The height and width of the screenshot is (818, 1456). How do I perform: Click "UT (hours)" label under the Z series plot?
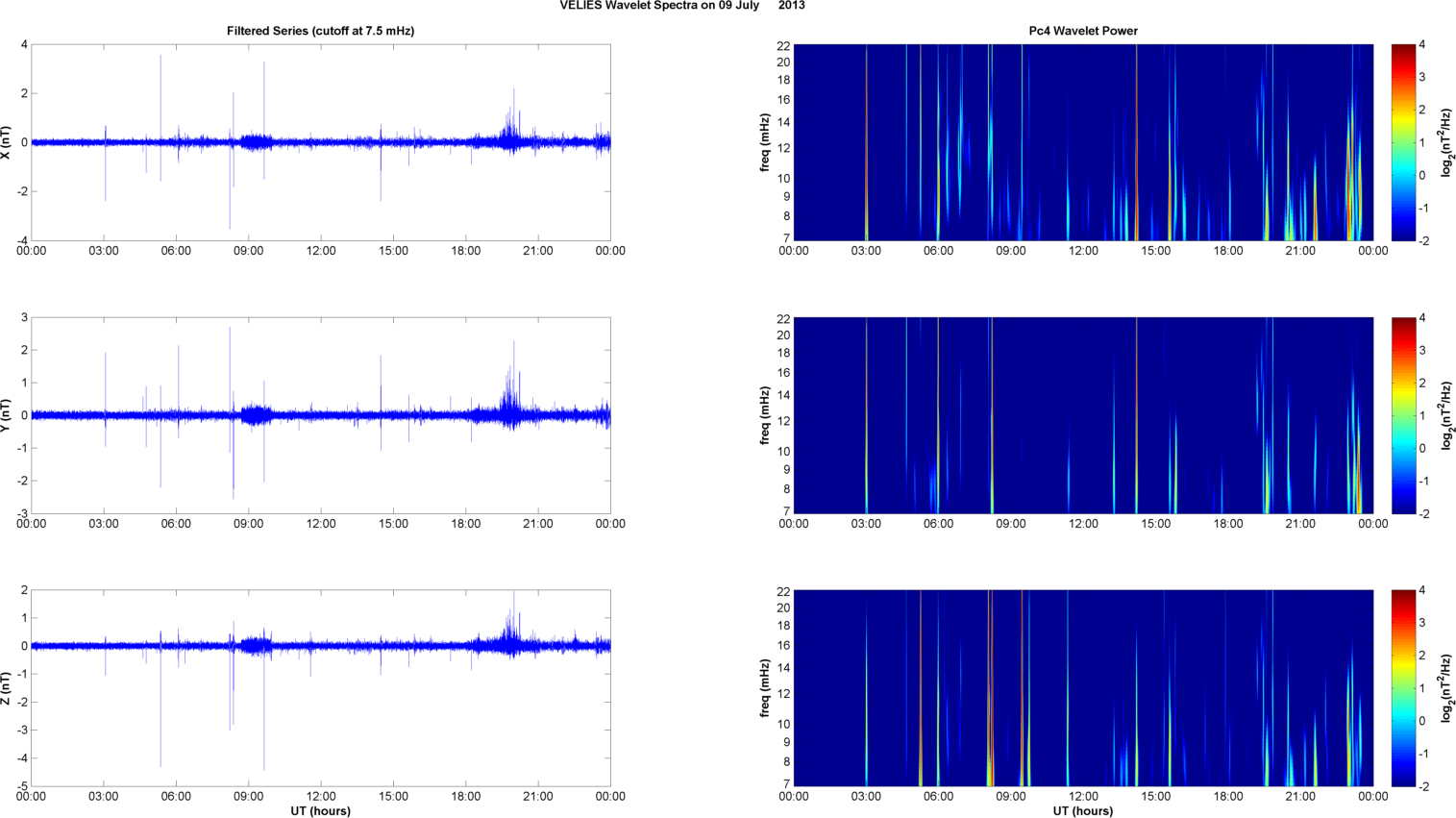(x=321, y=811)
